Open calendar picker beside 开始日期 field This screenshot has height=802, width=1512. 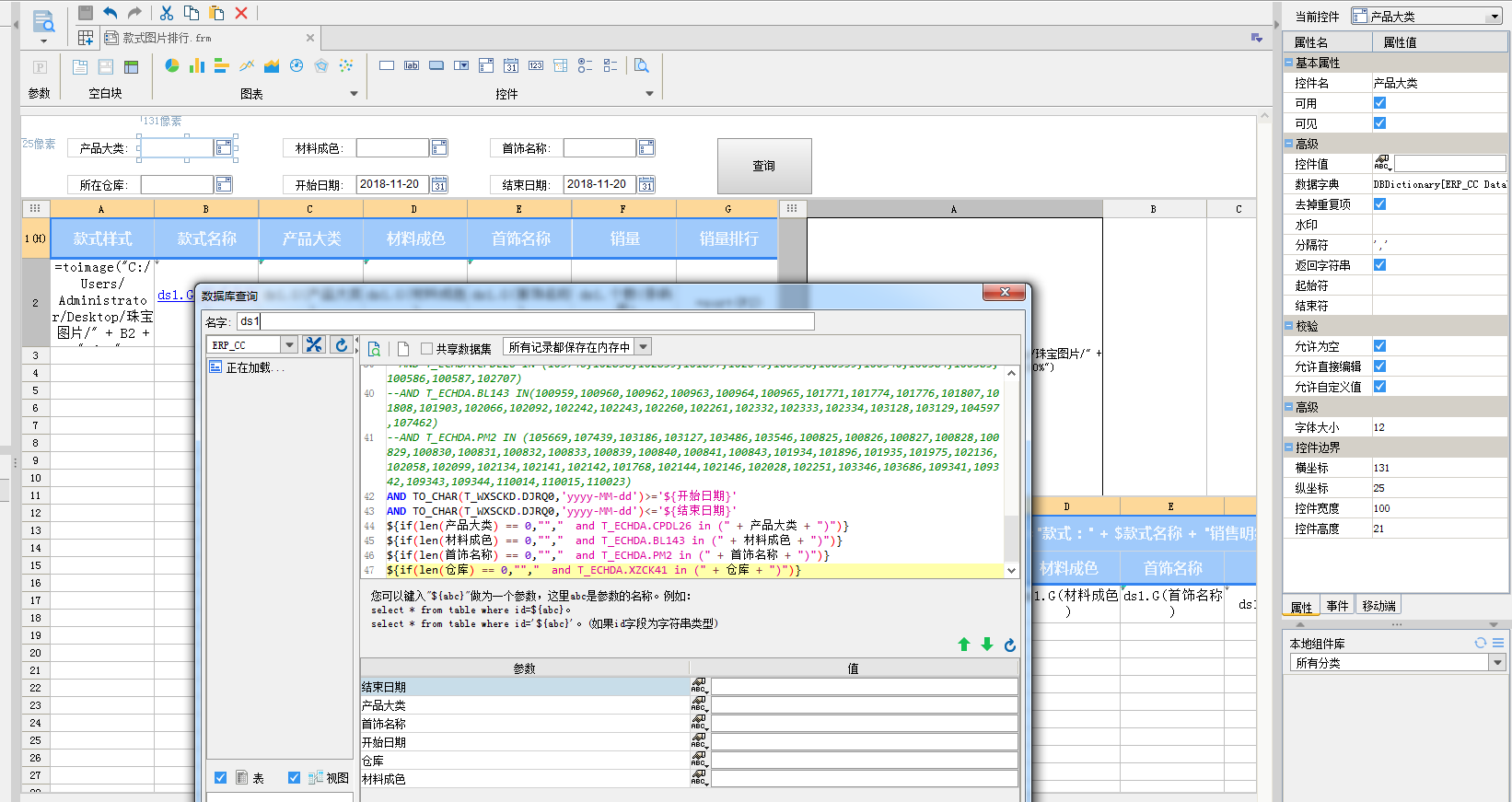click(x=439, y=185)
